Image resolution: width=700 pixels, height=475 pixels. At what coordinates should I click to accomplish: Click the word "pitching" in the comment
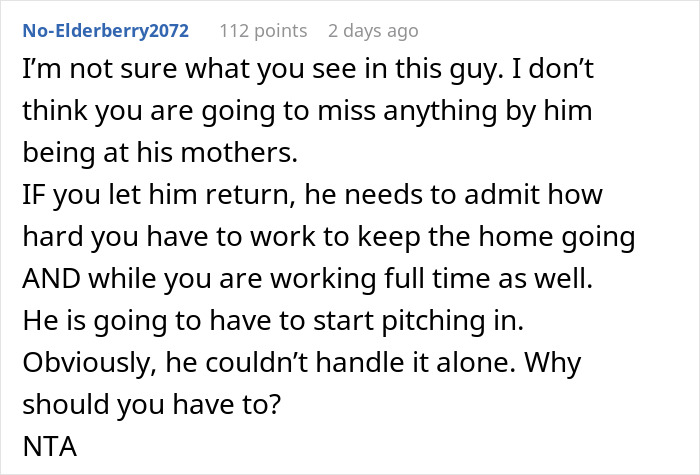[x=433, y=321]
